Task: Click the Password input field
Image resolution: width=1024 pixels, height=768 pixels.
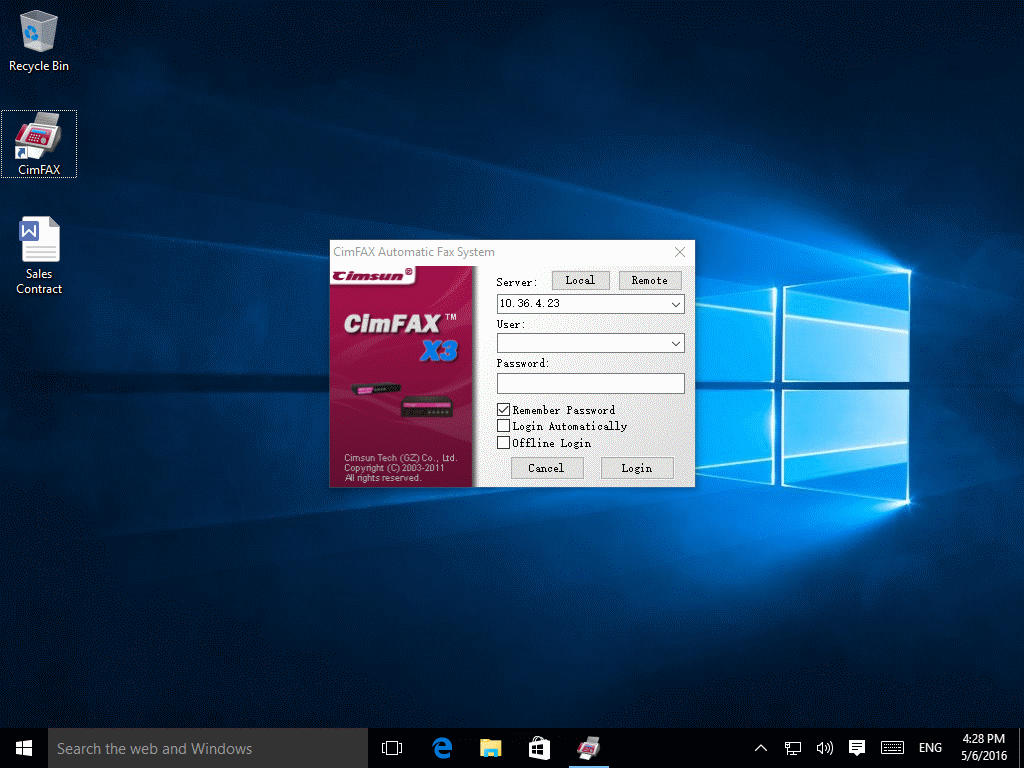Action: (x=590, y=383)
